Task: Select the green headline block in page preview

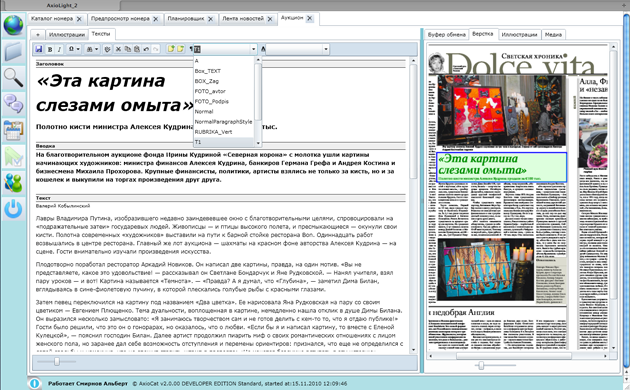Action: pos(501,167)
